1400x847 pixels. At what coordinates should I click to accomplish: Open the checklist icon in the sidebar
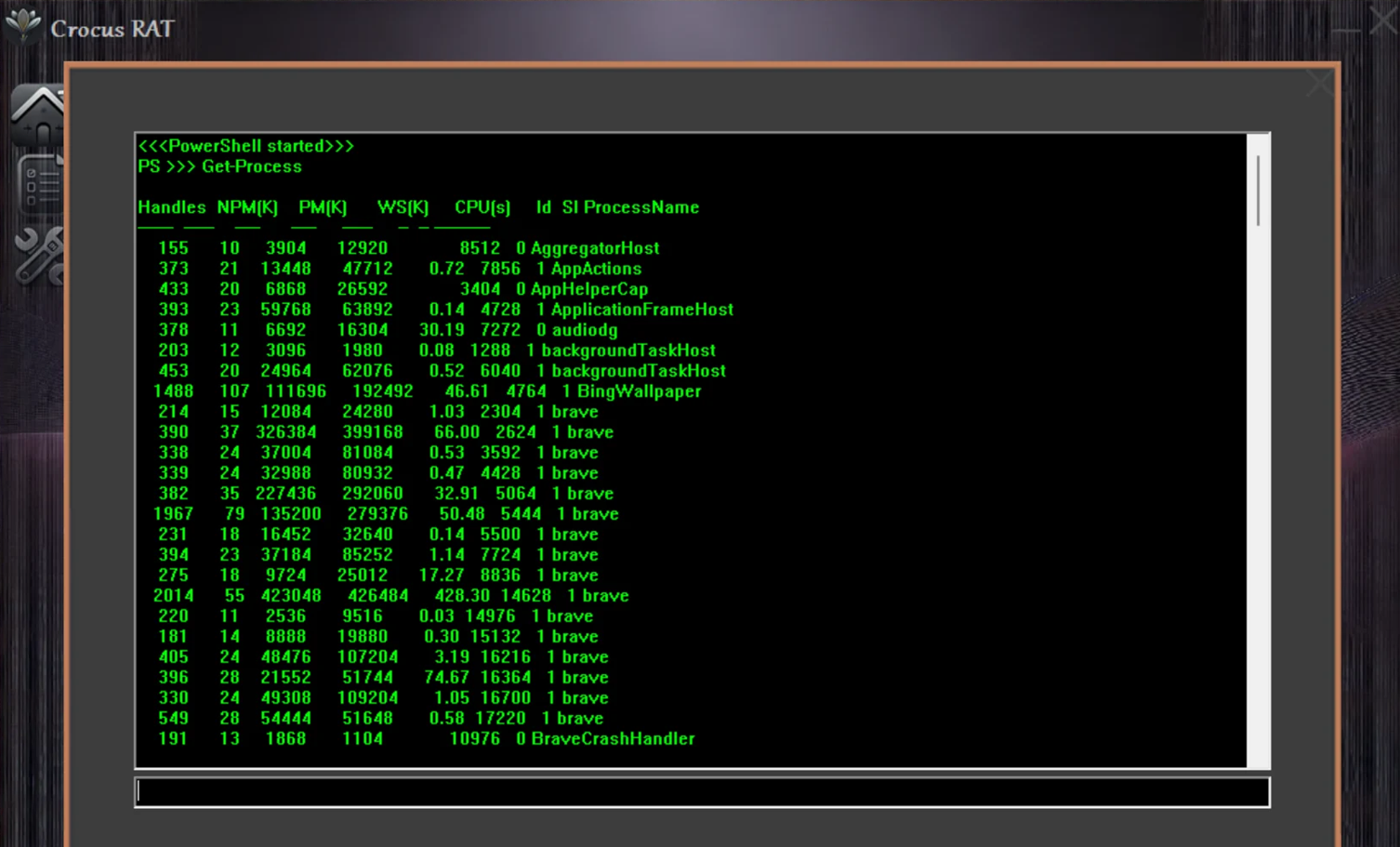[x=41, y=184]
